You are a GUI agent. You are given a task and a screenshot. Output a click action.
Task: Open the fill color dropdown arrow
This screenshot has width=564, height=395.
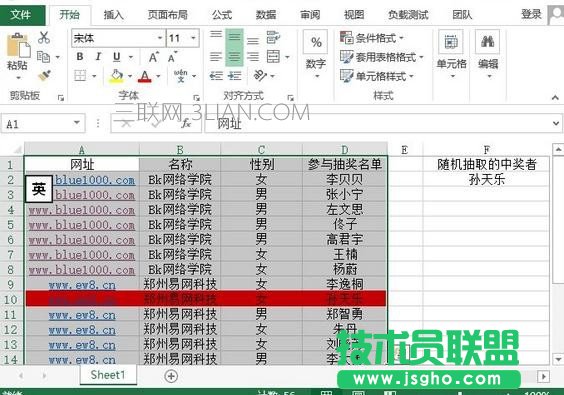[130, 76]
